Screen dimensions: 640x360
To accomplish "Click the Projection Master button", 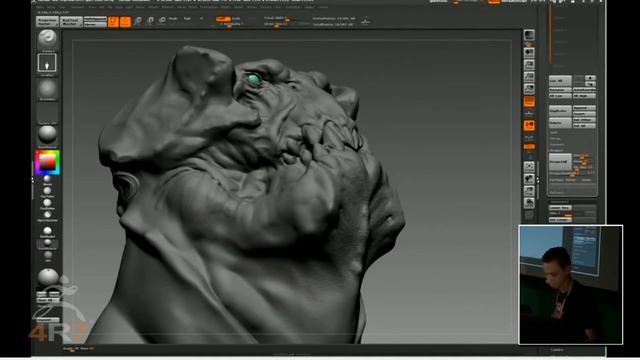I will (x=47, y=22).
